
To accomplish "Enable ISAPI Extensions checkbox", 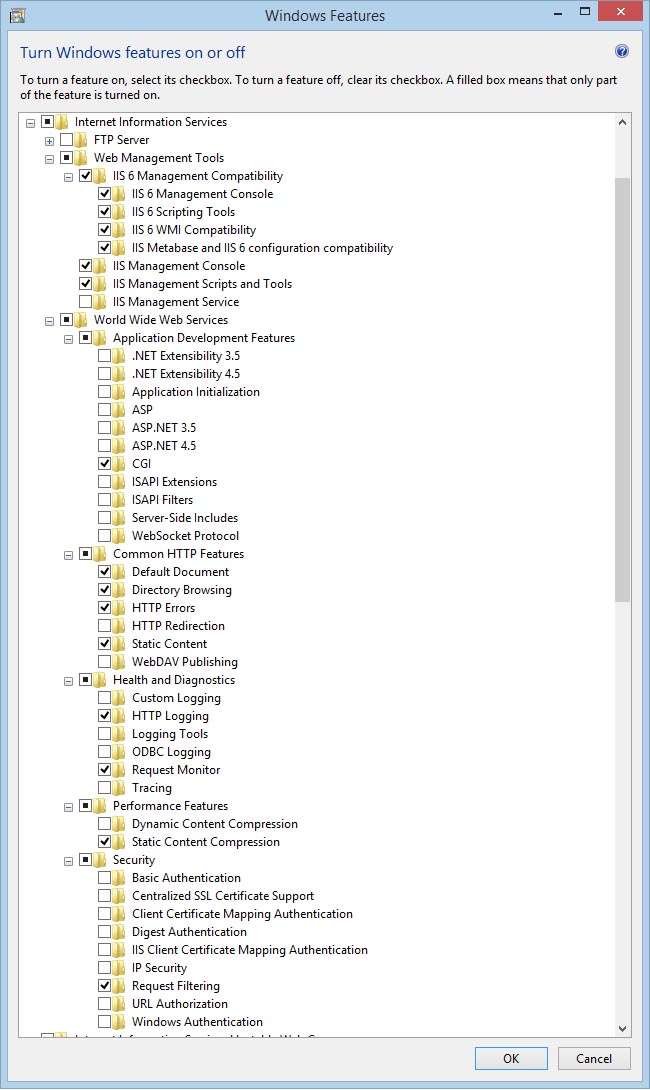I will point(104,482).
